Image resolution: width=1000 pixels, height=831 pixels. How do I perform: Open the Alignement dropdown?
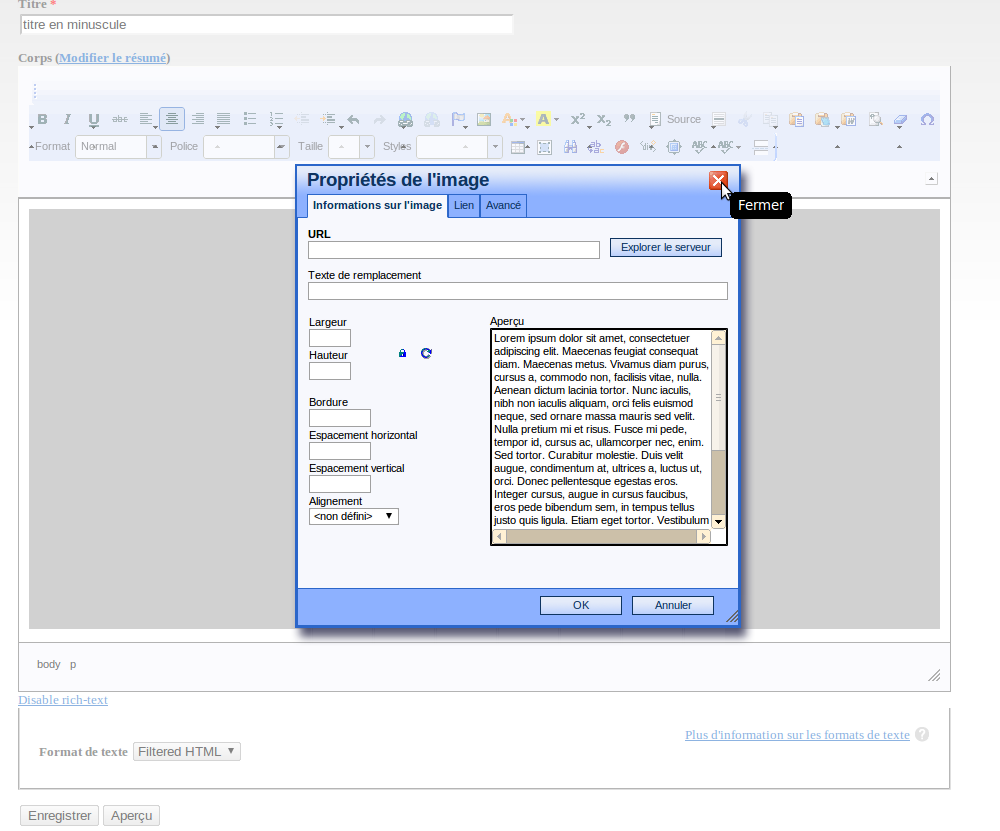pyautogui.click(x=354, y=516)
